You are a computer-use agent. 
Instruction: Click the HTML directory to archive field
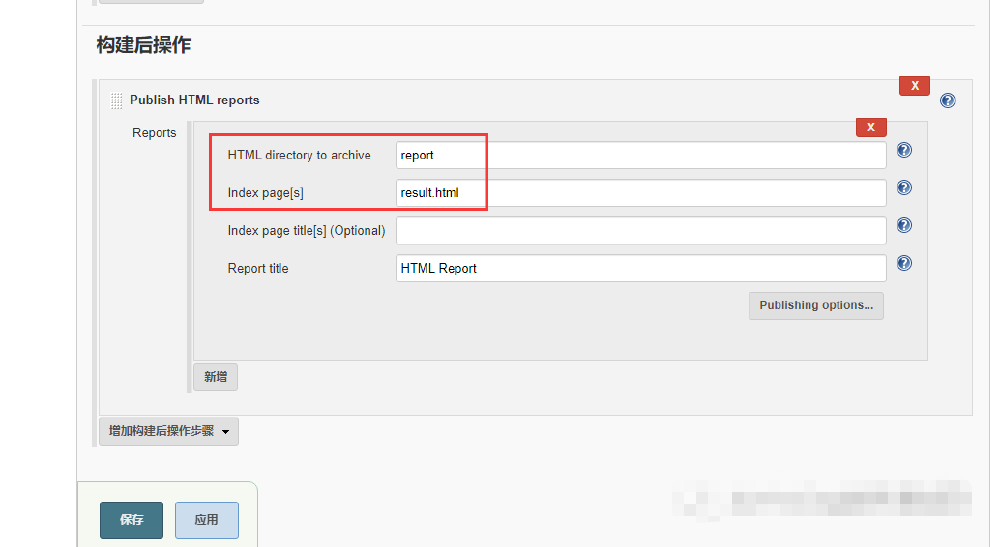[x=641, y=155]
